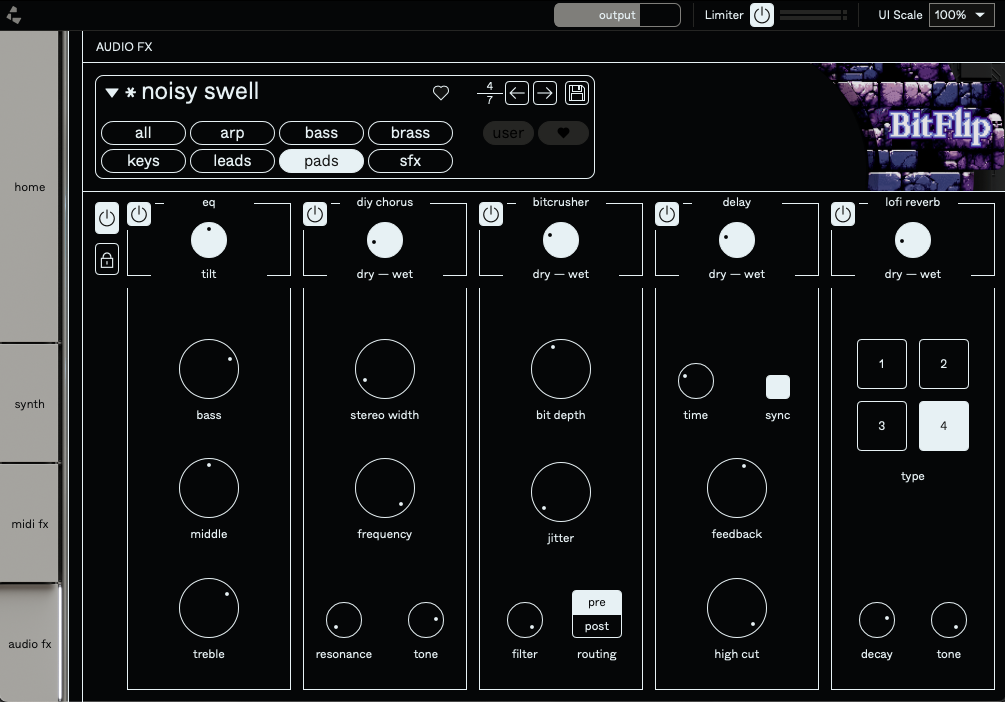Filter presets by the all category
This screenshot has width=1005, height=702.
tap(144, 133)
